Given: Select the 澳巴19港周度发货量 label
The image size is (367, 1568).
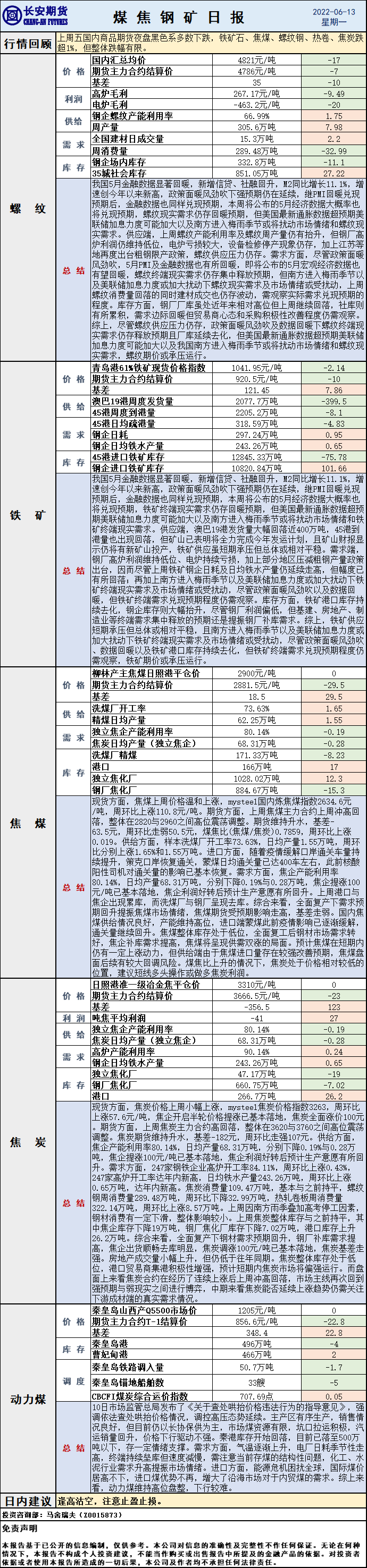Looking at the screenshot, I should 133,401.
